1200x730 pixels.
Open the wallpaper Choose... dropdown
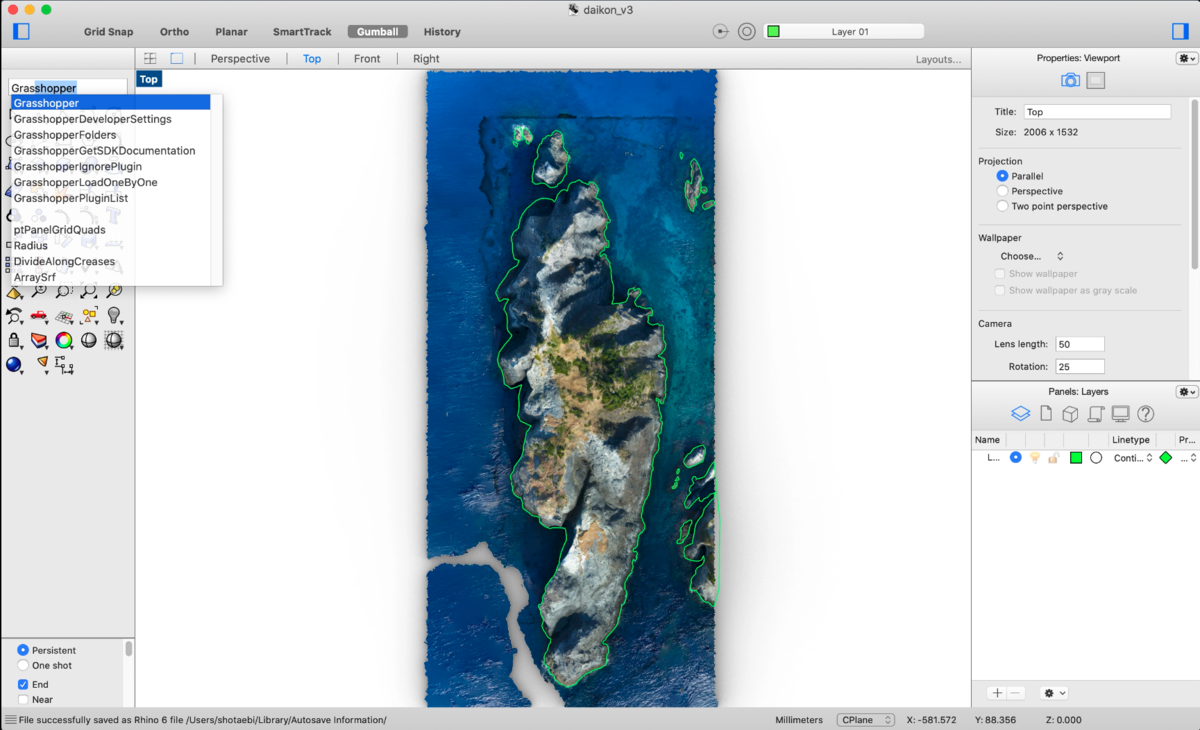[x=1032, y=256]
